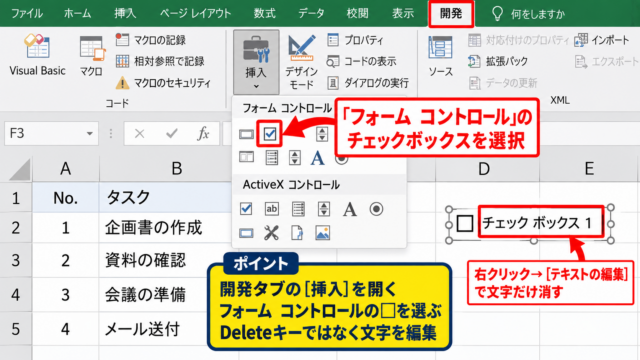The height and width of the screenshot is (360, 640).
Task: Start マクロの記録 macro recording
Action: point(150,40)
